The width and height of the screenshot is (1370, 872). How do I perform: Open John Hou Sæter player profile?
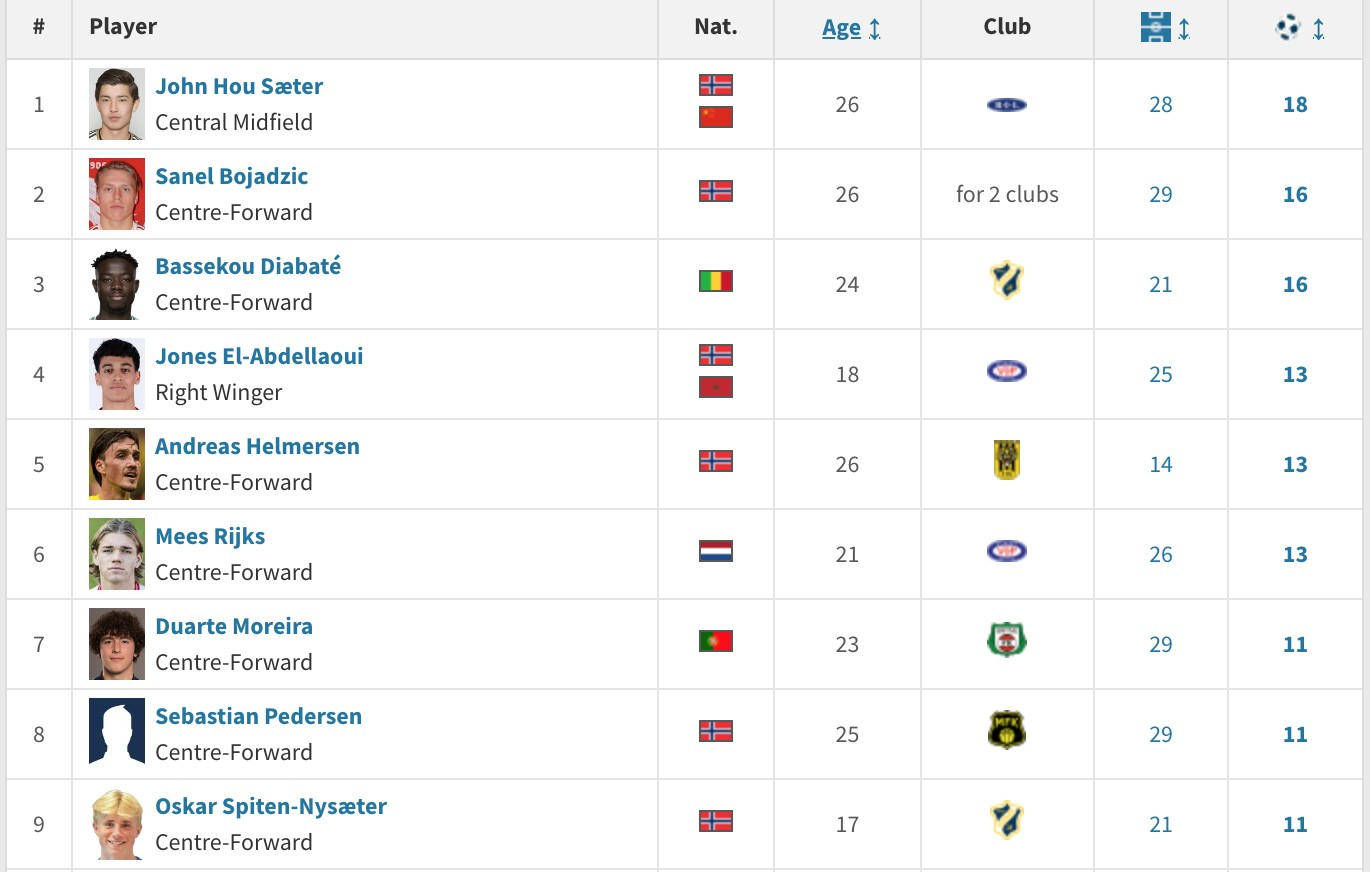(239, 86)
